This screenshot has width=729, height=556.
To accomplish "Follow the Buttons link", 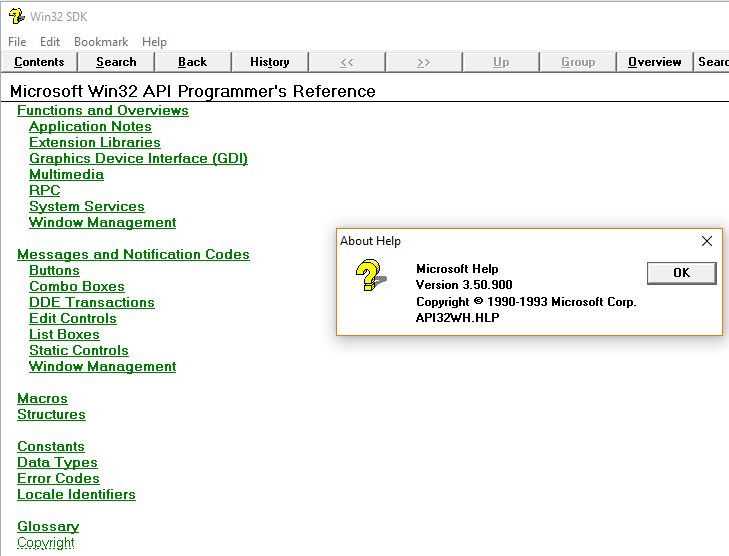I will click(54, 270).
